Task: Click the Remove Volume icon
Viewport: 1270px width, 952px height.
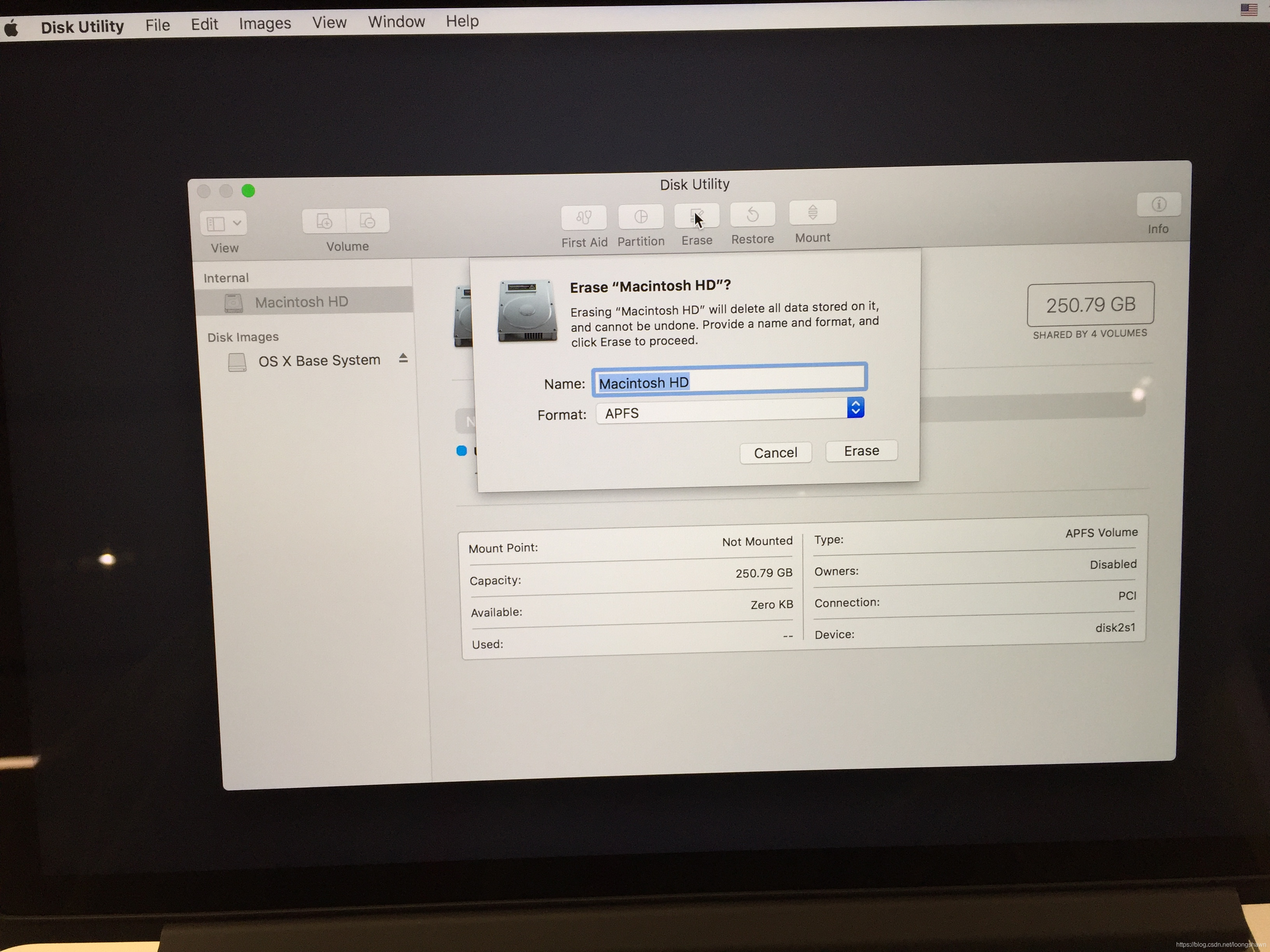Action: pos(367,220)
